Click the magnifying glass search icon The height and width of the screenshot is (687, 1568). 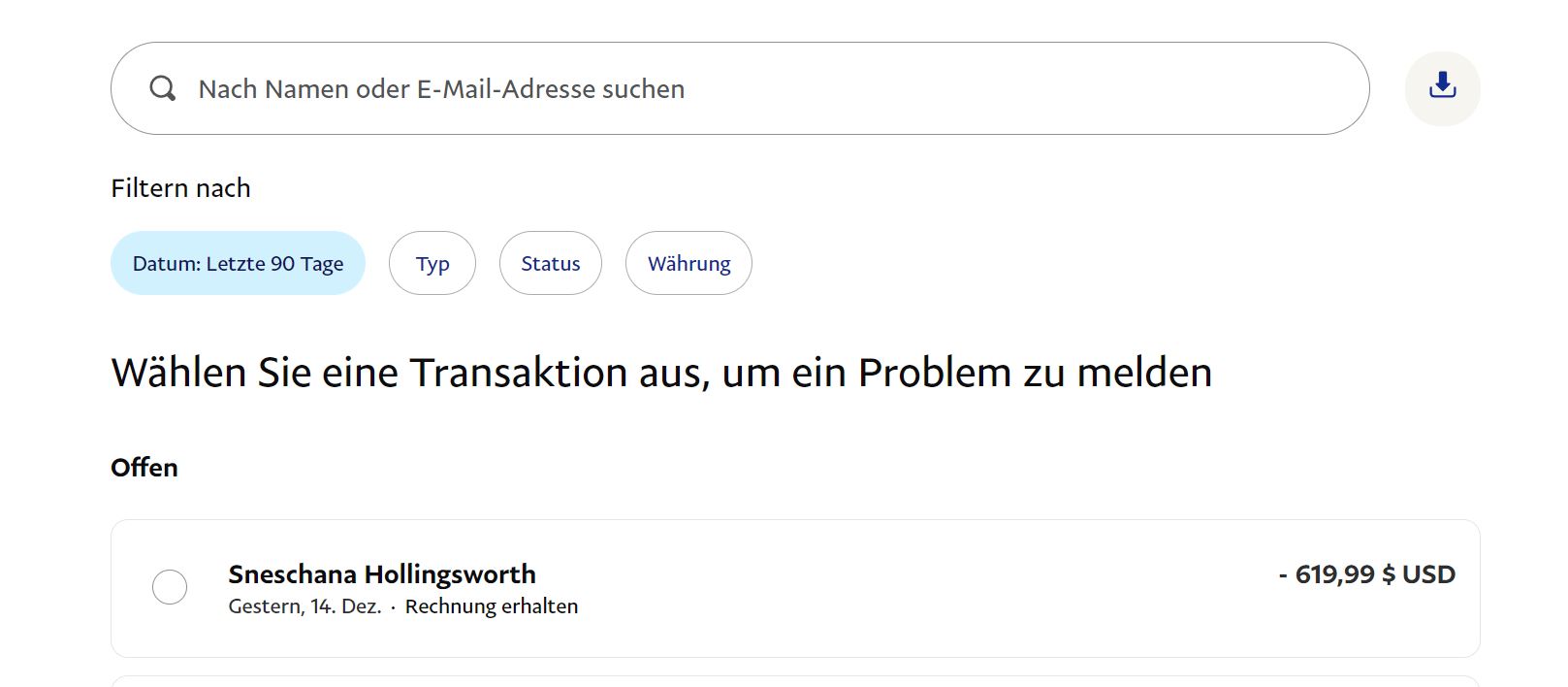[163, 89]
